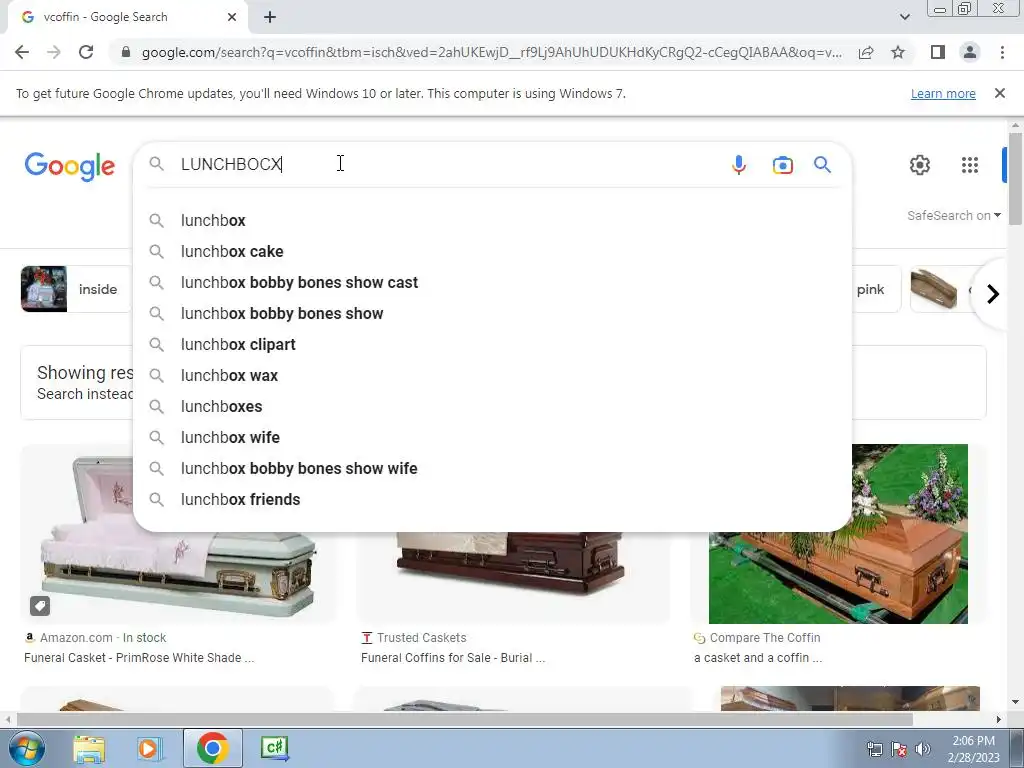Open the Trusted Caskets source link
This screenshot has width=1024, height=768.
point(414,637)
